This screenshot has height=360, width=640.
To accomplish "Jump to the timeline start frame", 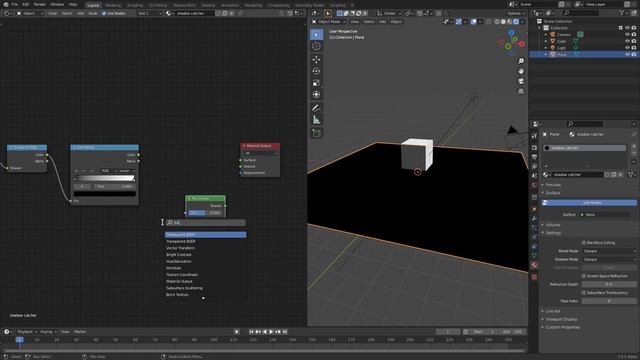I will tap(251, 332).
